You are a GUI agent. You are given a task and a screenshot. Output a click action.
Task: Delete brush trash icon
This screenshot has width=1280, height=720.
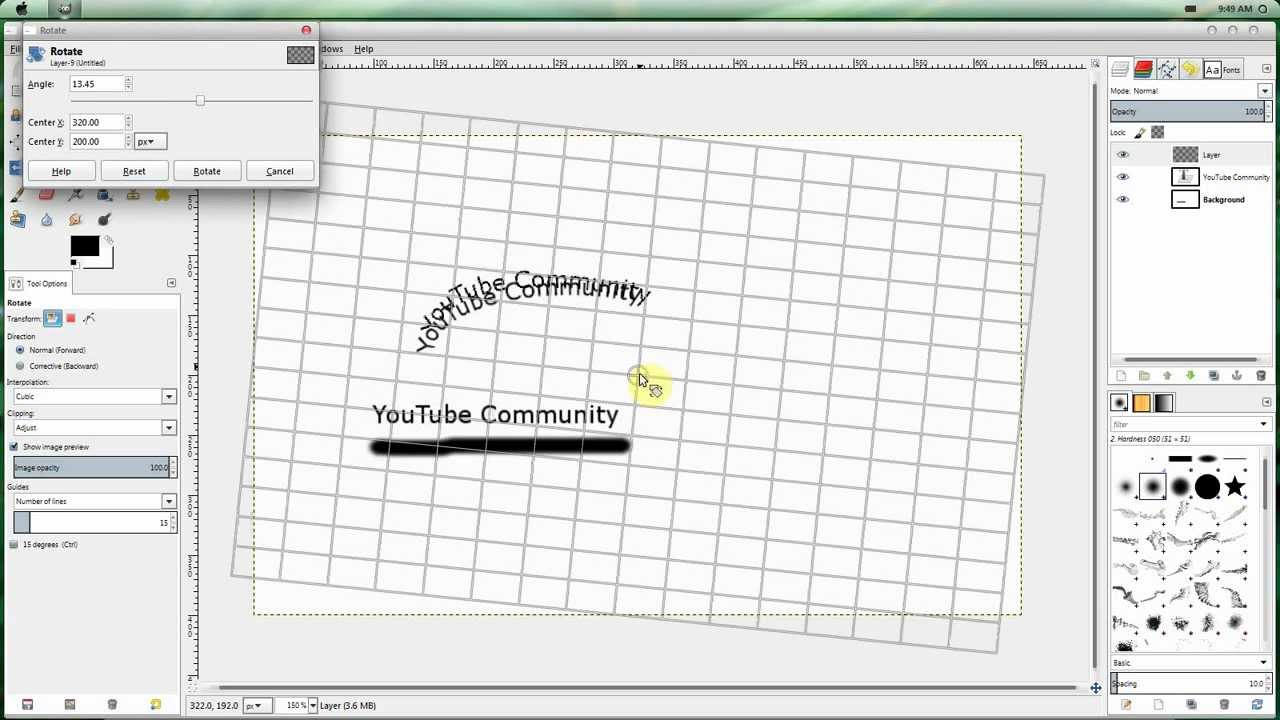point(1224,705)
